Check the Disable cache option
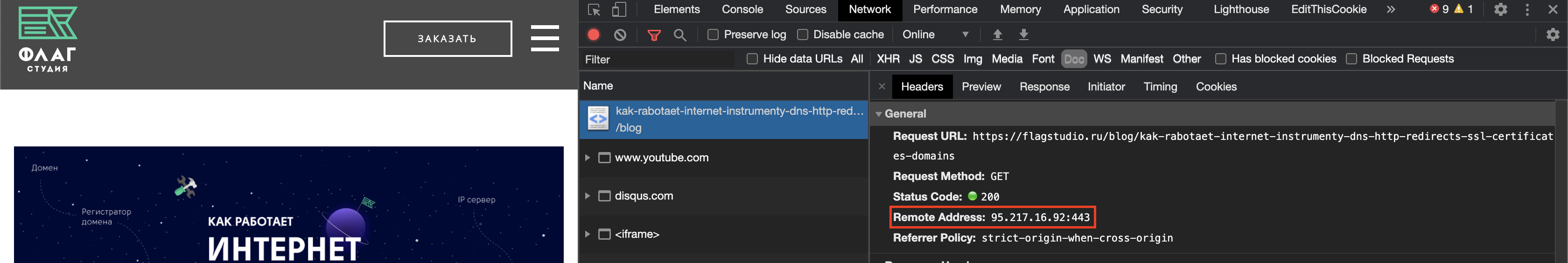Image resolution: width=1568 pixels, height=263 pixels. [x=802, y=35]
